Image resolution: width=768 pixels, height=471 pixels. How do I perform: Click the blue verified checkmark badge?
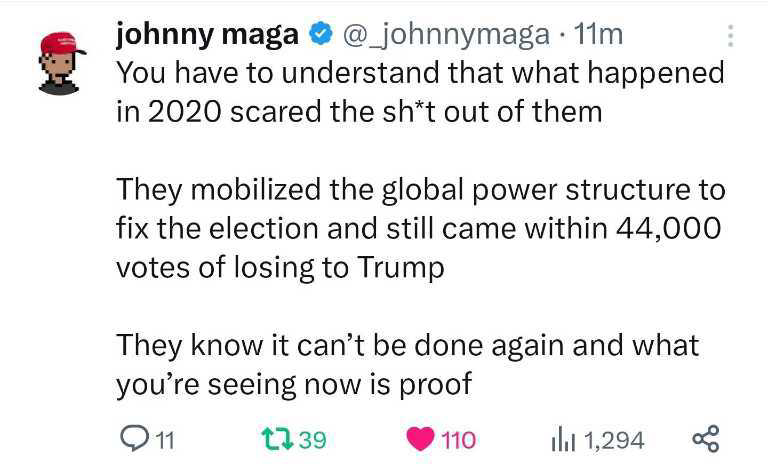[x=320, y=36]
